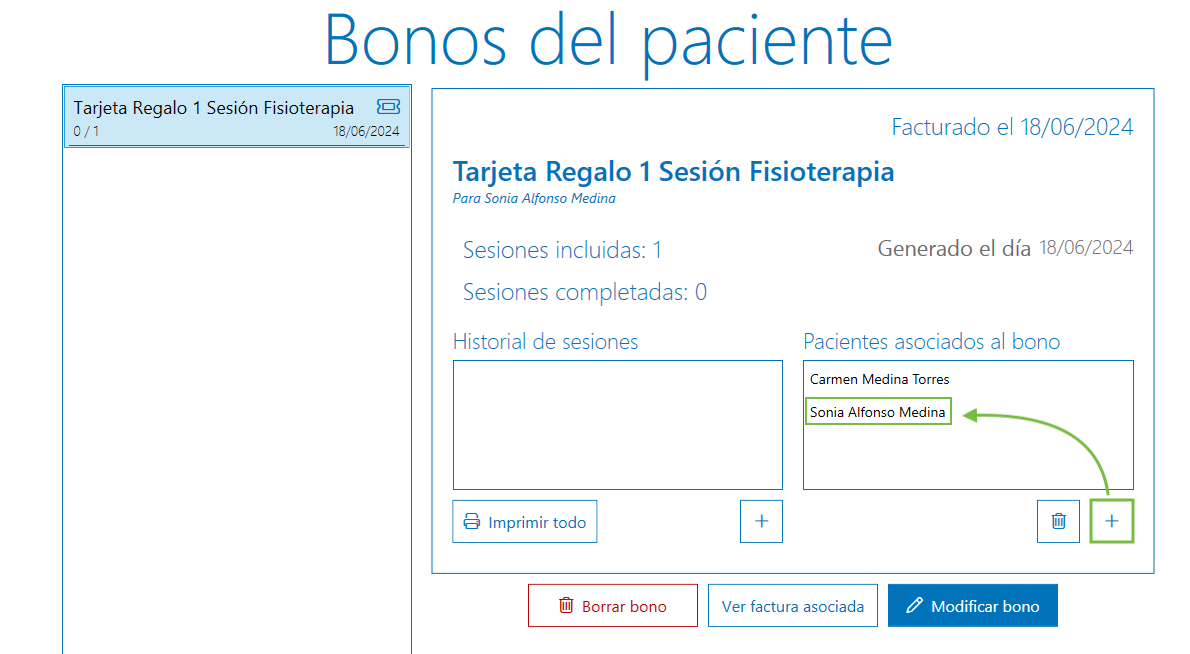Click the 0 / 1 session counter

[87, 132]
